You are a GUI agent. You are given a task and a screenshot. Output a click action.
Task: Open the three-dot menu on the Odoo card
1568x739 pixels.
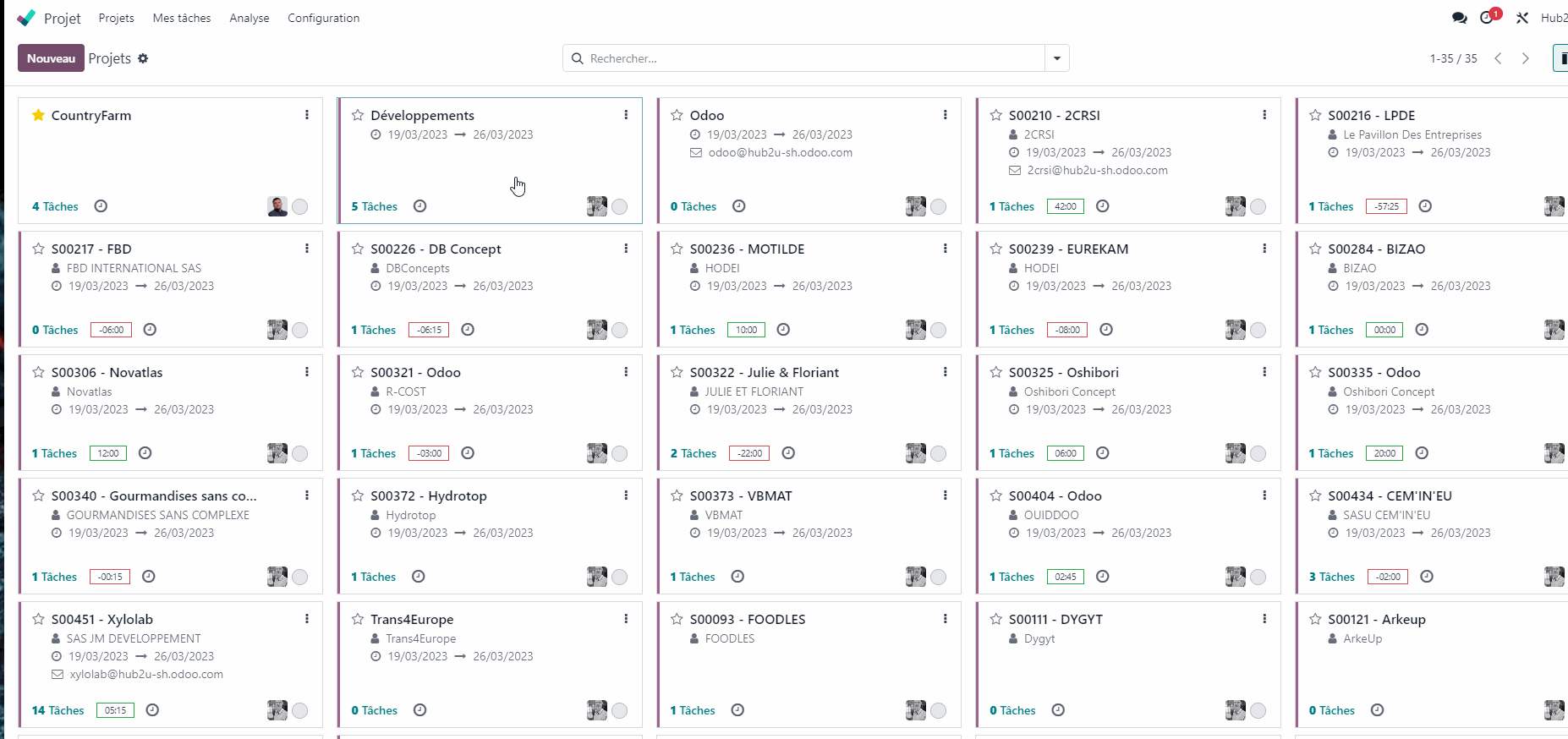(945, 115)
